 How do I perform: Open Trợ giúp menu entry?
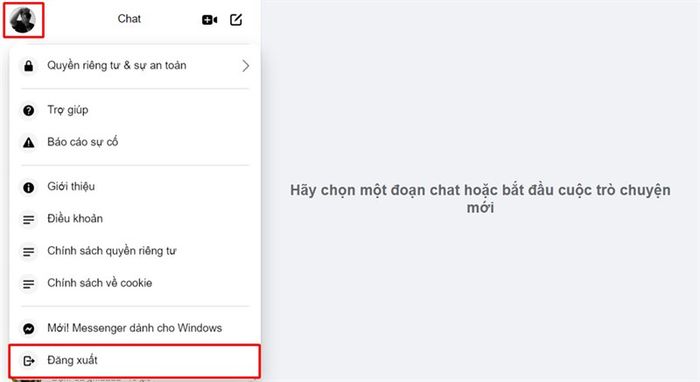point(134,110)
